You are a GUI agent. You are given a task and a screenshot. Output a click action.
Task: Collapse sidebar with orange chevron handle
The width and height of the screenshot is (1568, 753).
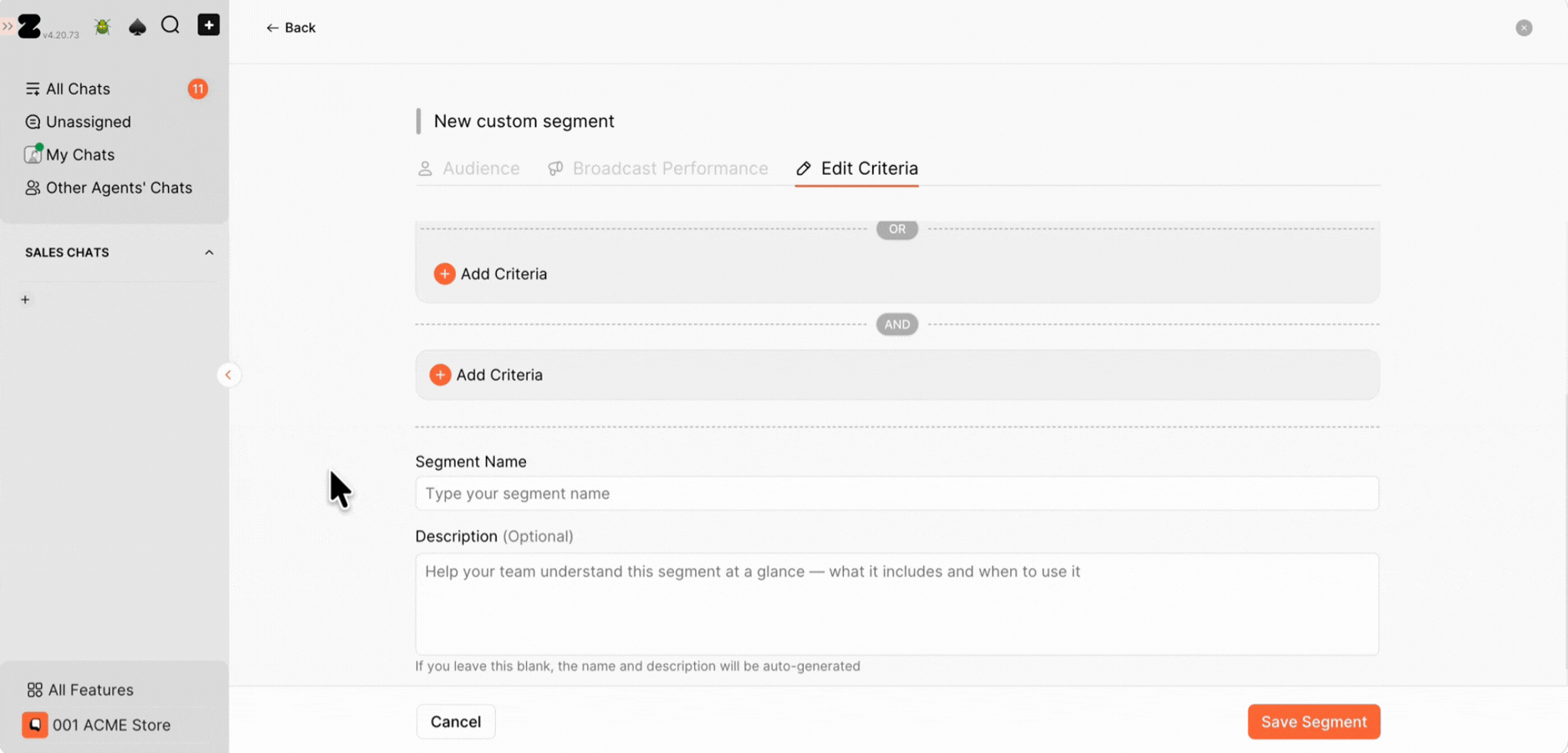(228, 375)
